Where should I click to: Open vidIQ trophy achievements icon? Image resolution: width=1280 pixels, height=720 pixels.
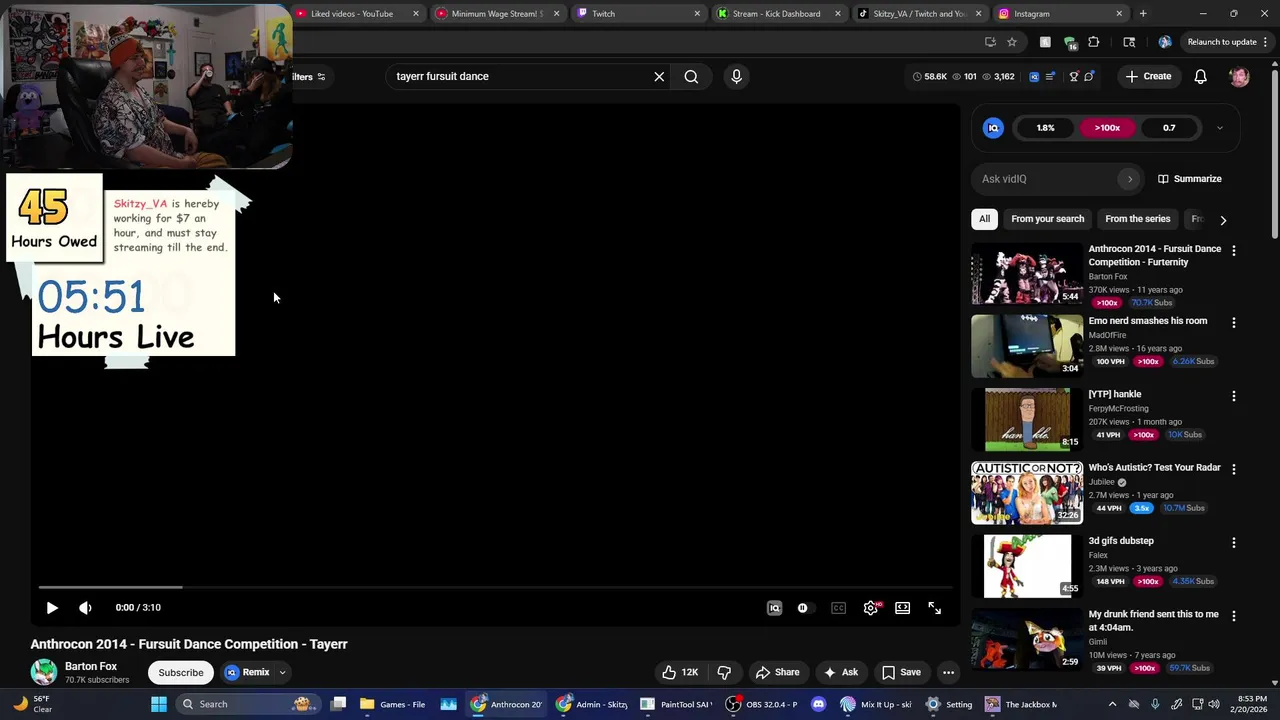click(x=1074, y=76)
